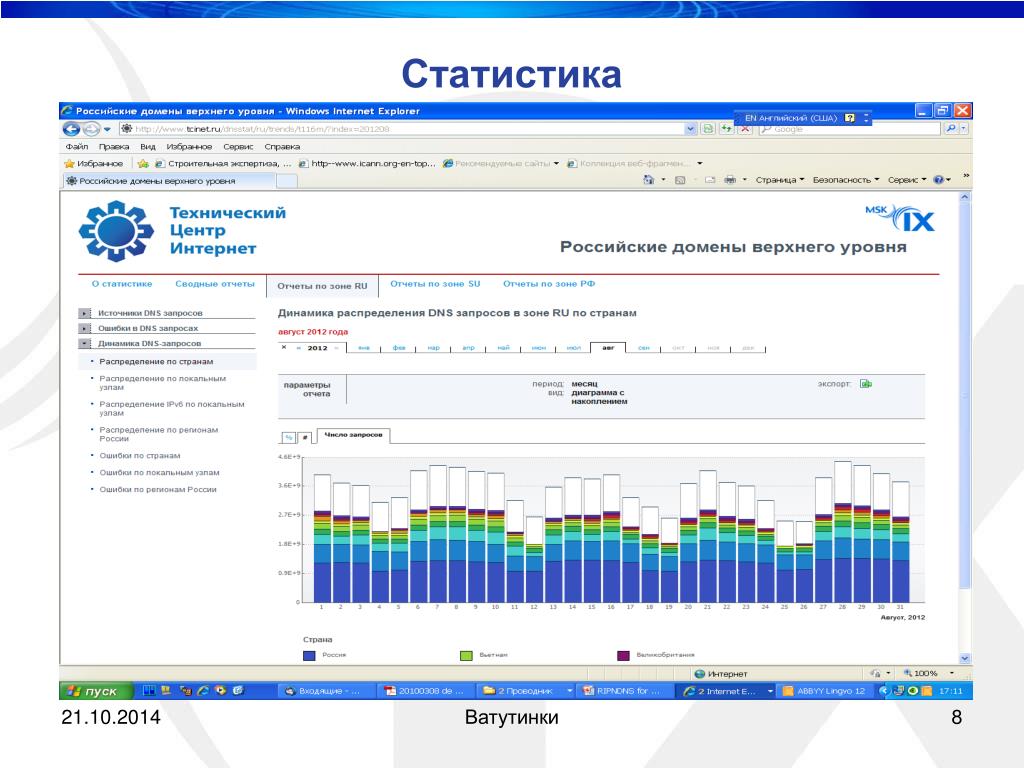Viewport: 1024px width, 768px height.
Task: Expand Ошибки в DNS запросах section
Action: 85,328
